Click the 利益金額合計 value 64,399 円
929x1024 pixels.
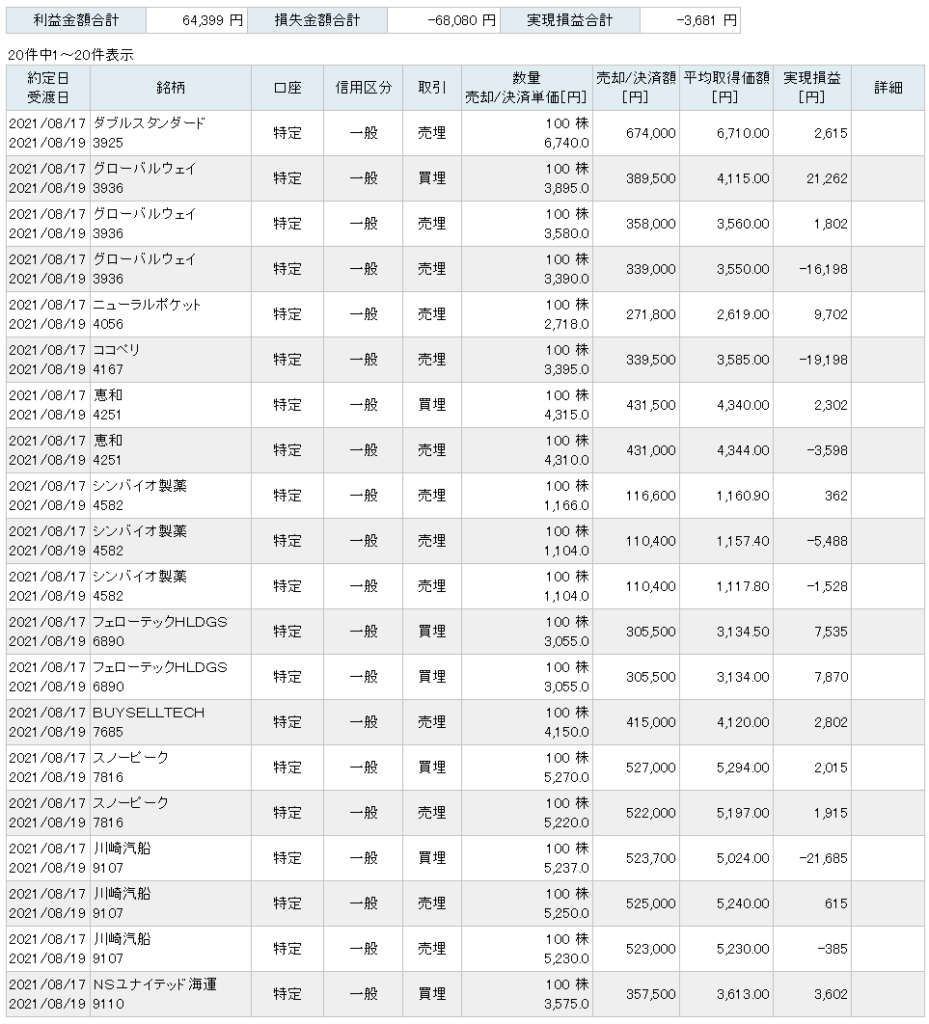pyautogui.click(x=212, y=21)
